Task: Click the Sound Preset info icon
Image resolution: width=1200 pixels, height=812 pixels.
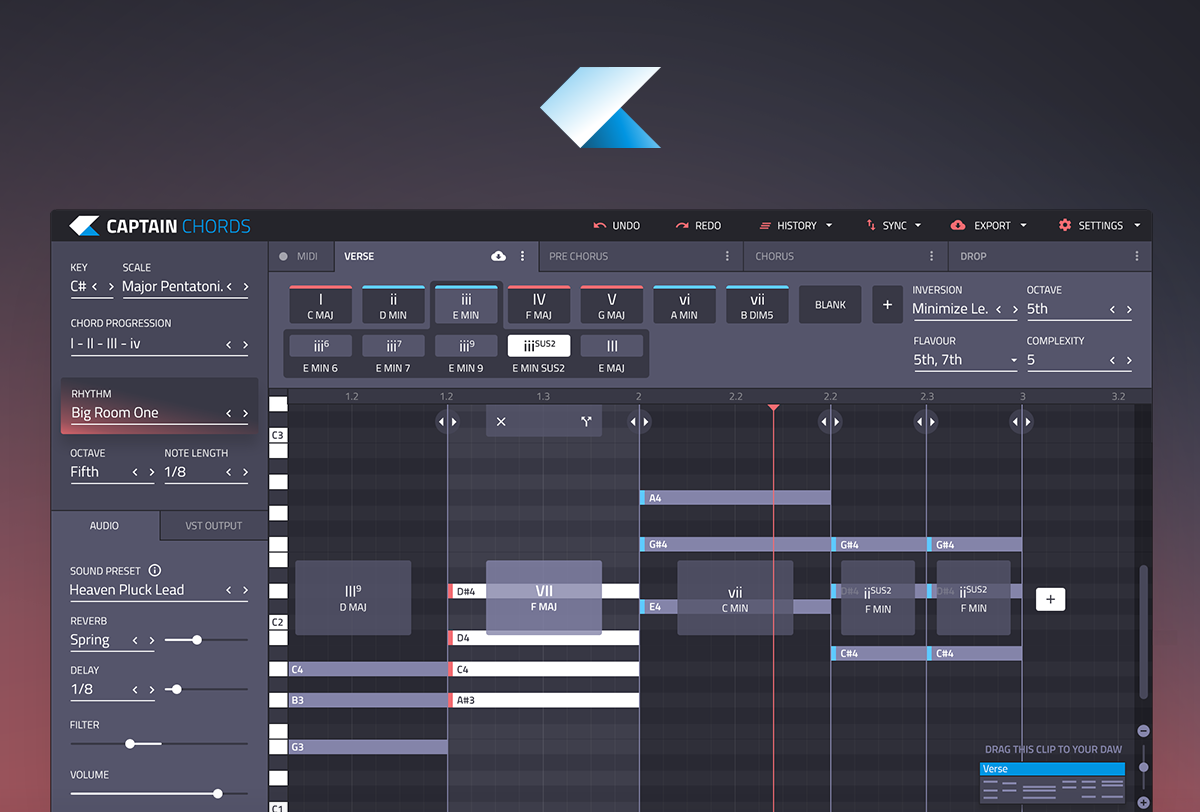Action: click(x=155, y=570)
